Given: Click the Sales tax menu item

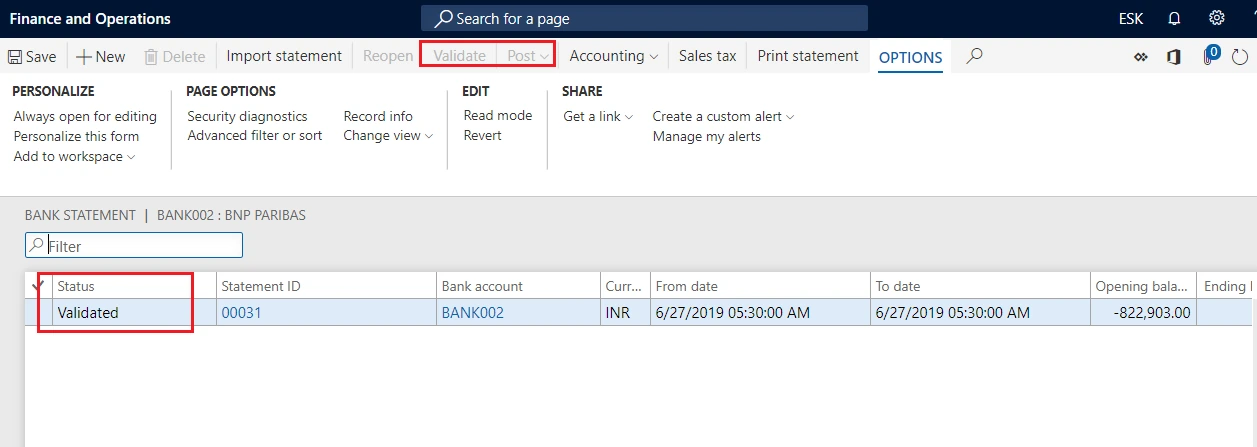Looking at the screenshot, I should [x=707, y=56].
